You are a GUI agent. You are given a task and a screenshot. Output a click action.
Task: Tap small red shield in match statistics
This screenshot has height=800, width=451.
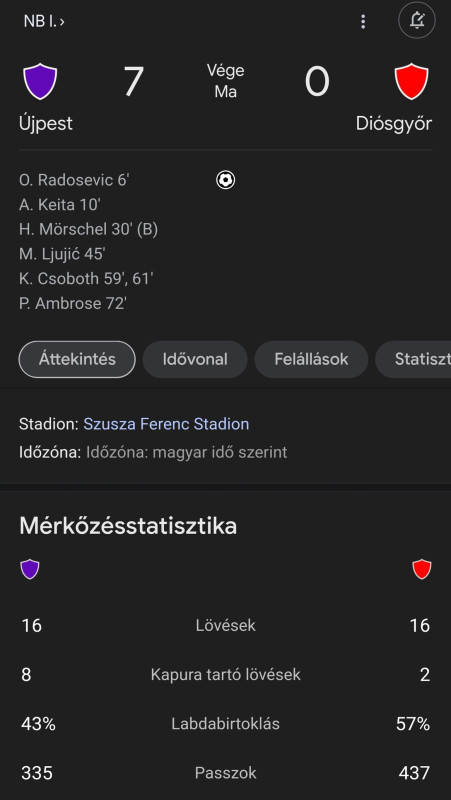(421, 569)
